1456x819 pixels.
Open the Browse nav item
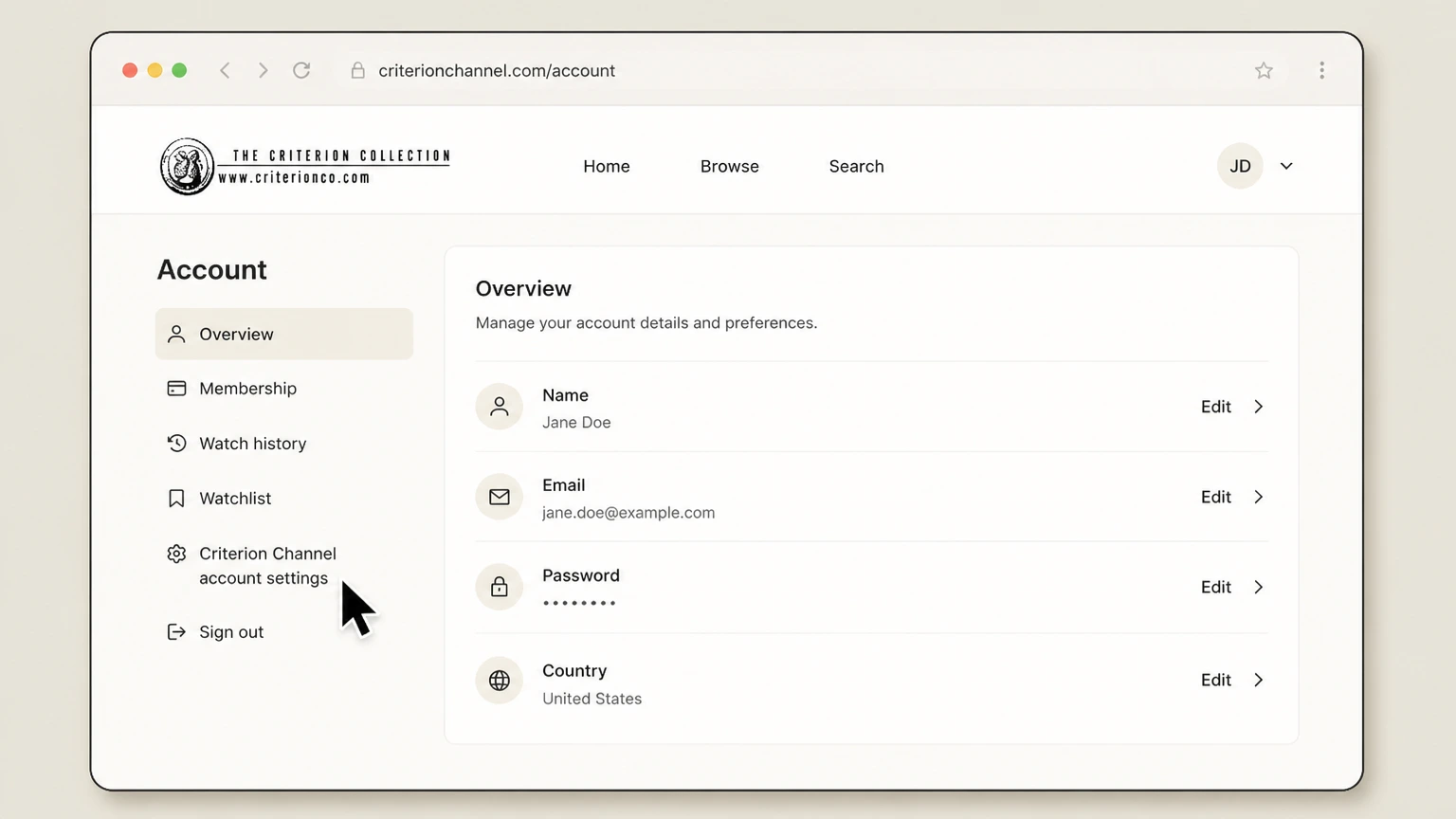coord(730,166)
